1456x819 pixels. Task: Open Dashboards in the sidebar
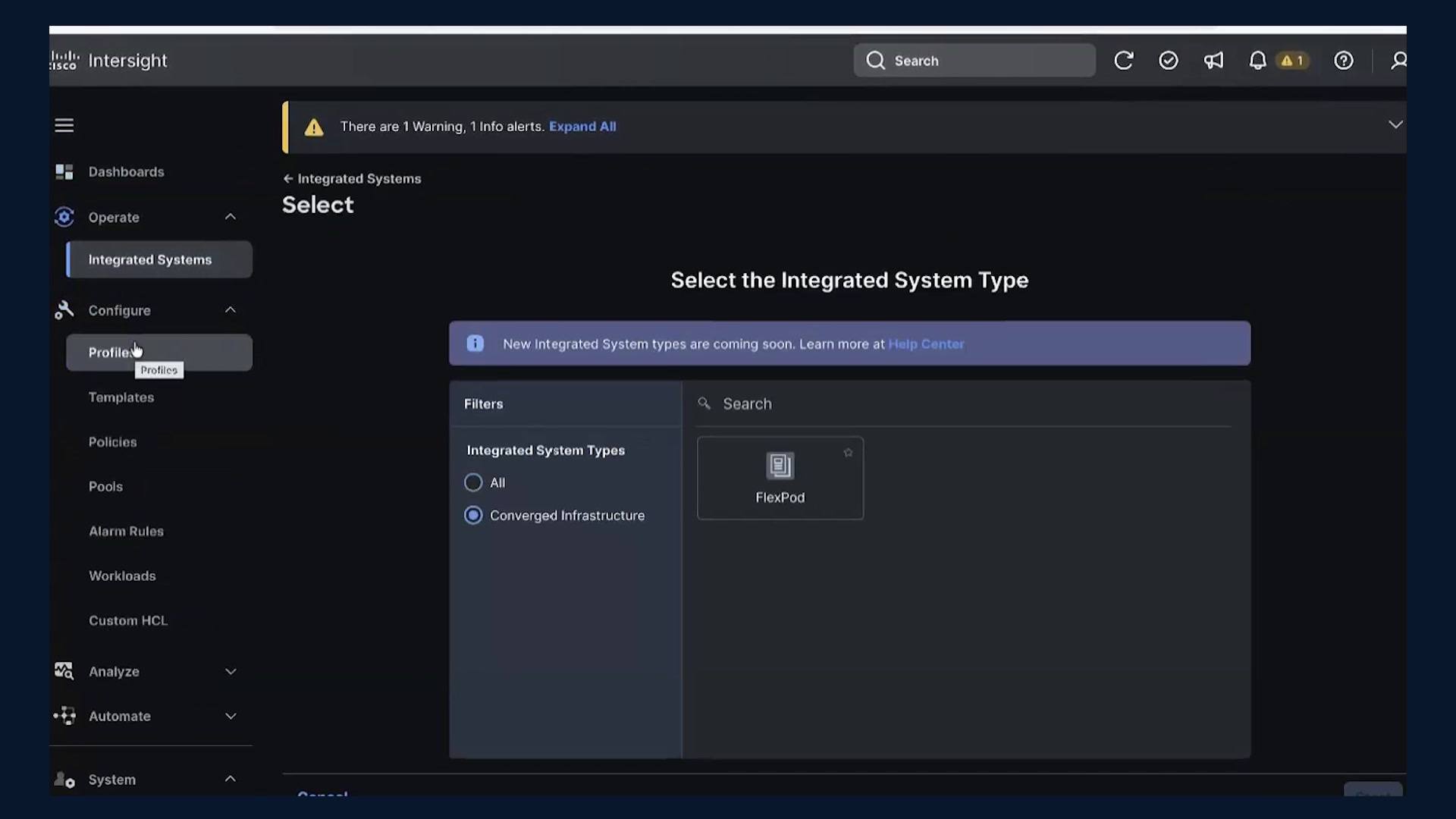click(x=126, y=172)
